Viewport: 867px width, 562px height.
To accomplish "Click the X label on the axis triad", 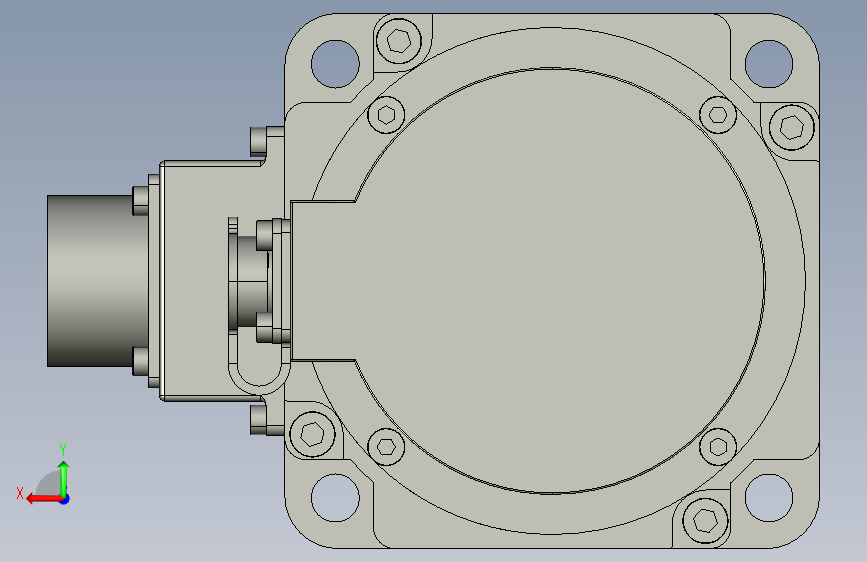I will coord(20,493).
